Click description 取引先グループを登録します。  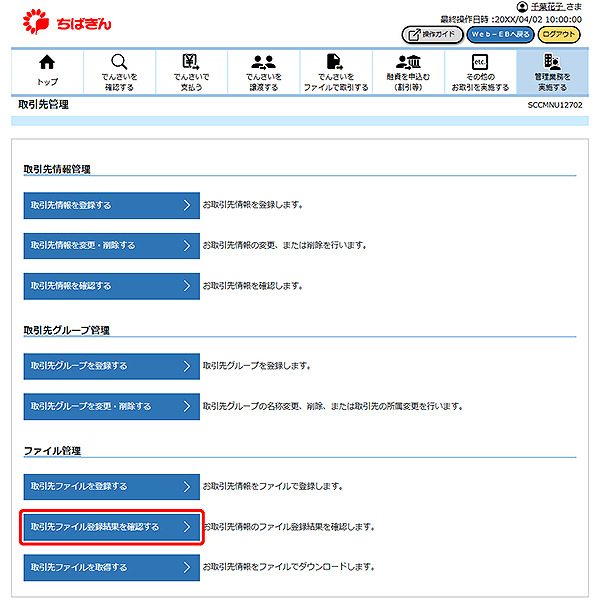click(x=256, y=365)
